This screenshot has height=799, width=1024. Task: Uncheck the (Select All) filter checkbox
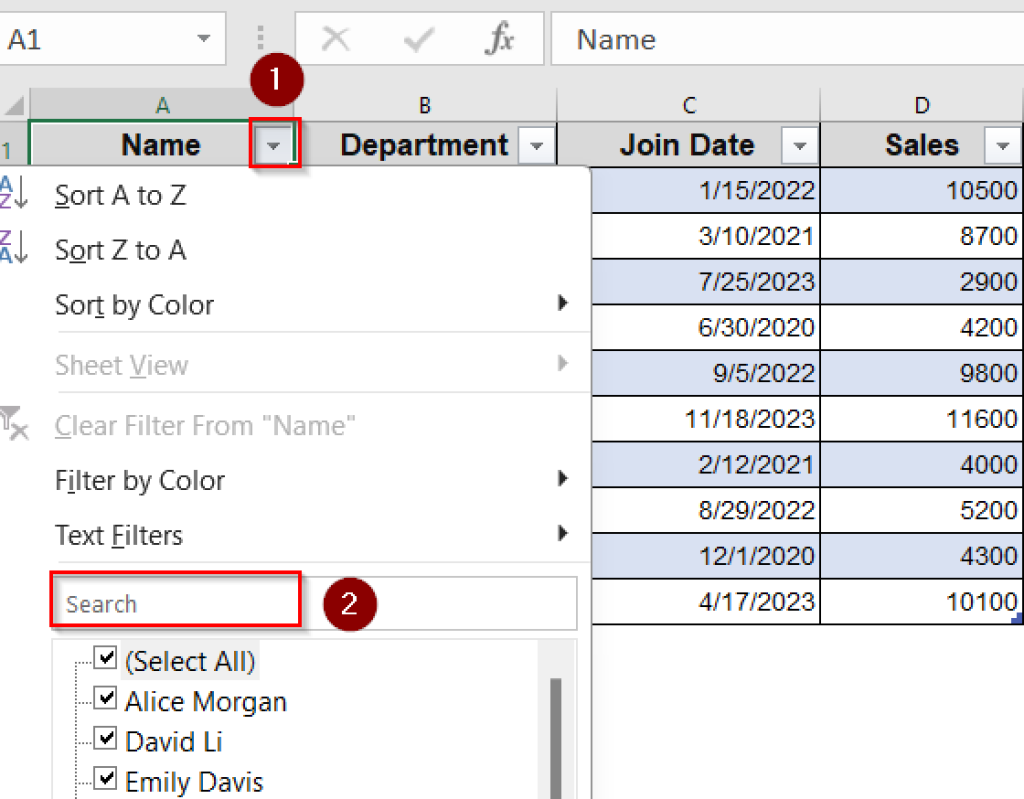pos(105,659)
